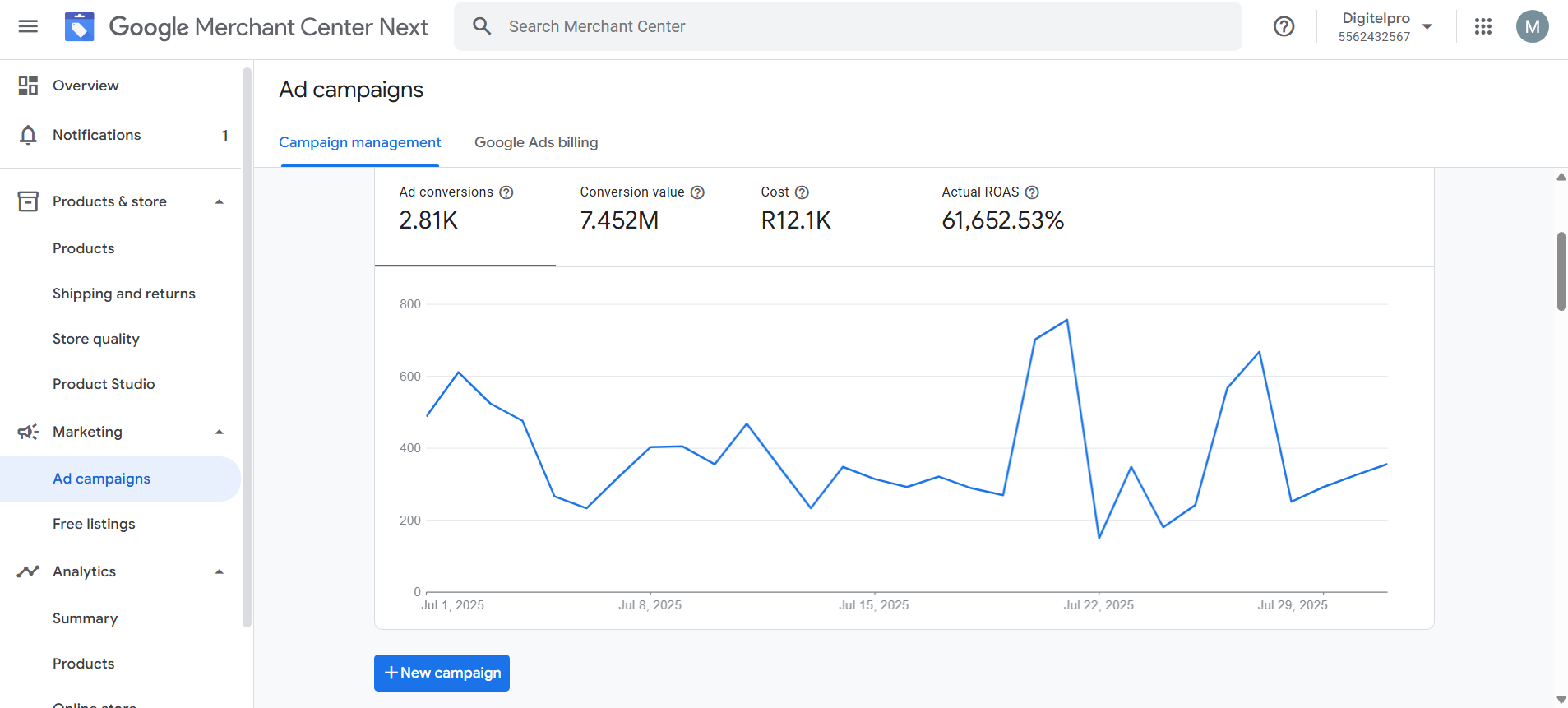Open the Google apps grid

[1482, 26]
